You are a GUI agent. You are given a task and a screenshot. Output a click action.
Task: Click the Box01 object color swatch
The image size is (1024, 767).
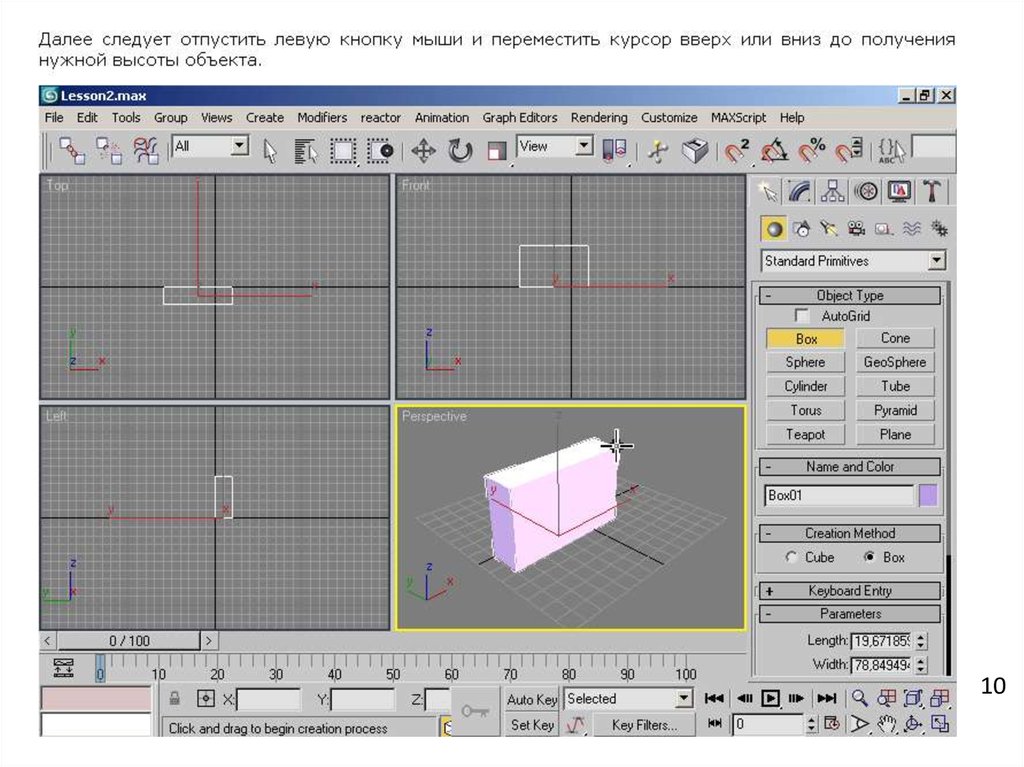[928, 495]
